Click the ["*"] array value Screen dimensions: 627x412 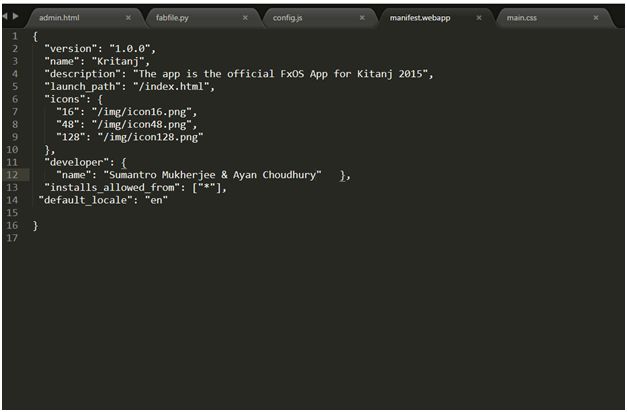(206, 188)
